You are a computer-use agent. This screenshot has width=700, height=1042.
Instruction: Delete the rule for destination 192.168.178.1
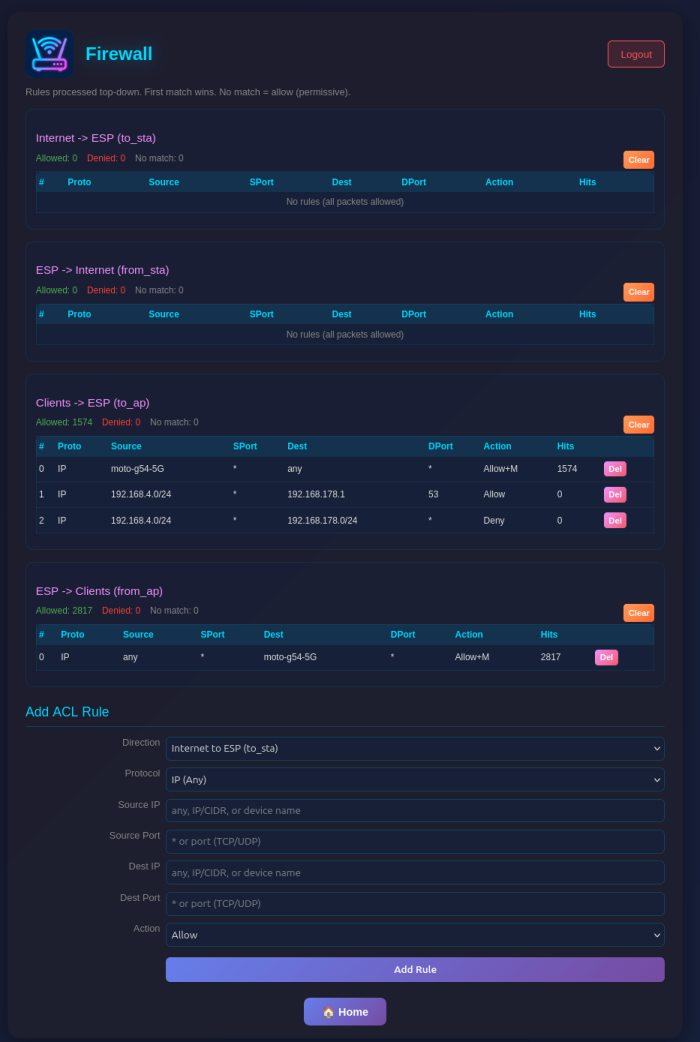[615, 494]
